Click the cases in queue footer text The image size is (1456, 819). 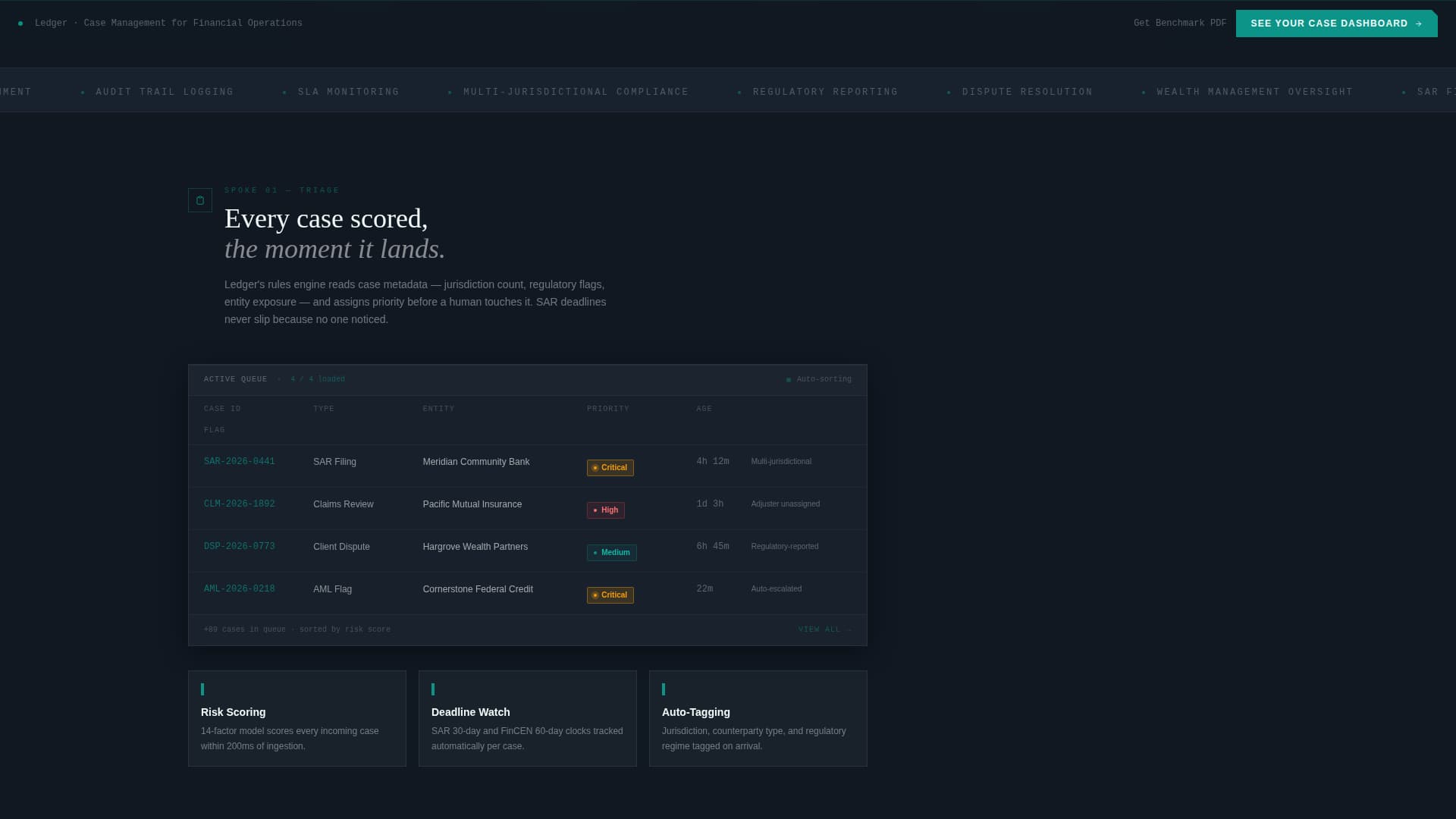click(297, 630)
